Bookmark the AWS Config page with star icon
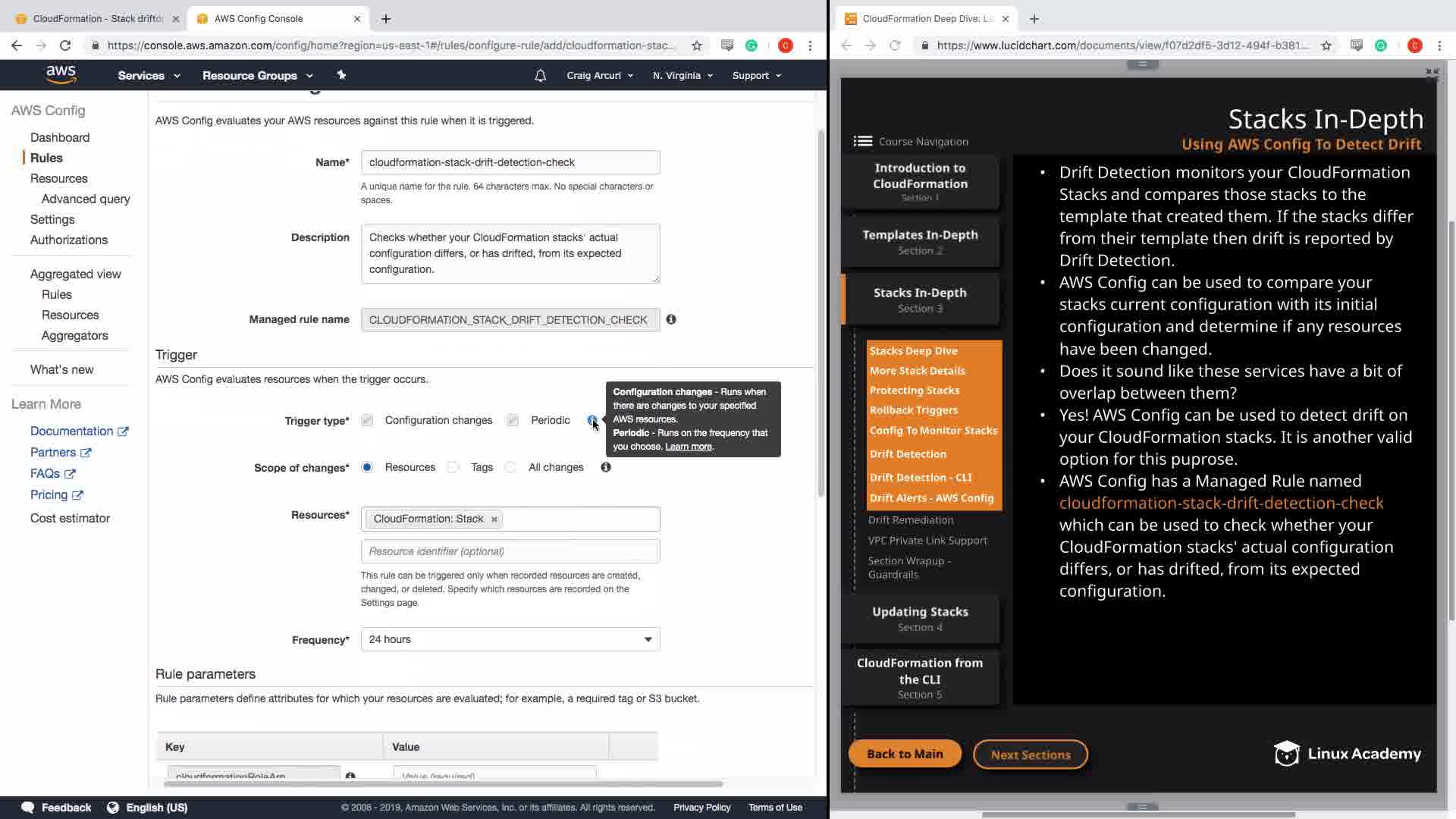 [696, 45]
